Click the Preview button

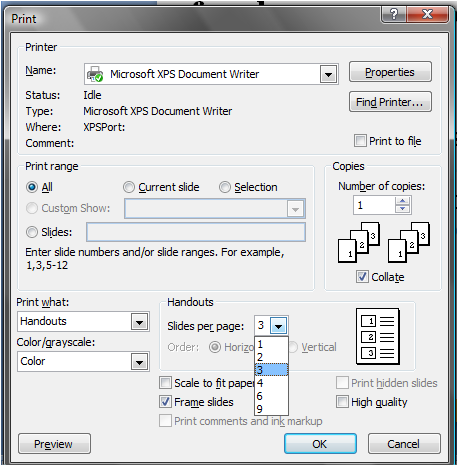(54, 444)
